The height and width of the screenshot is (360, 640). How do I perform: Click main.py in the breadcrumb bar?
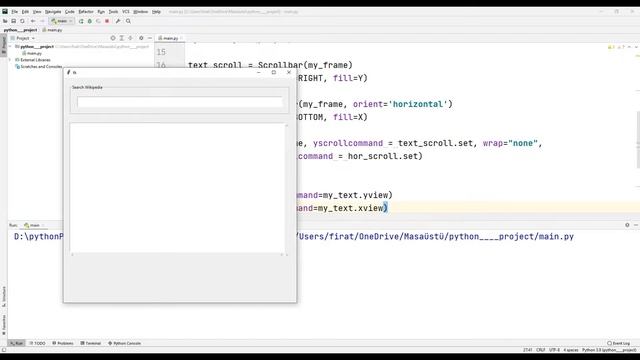[x=53, y=30]
